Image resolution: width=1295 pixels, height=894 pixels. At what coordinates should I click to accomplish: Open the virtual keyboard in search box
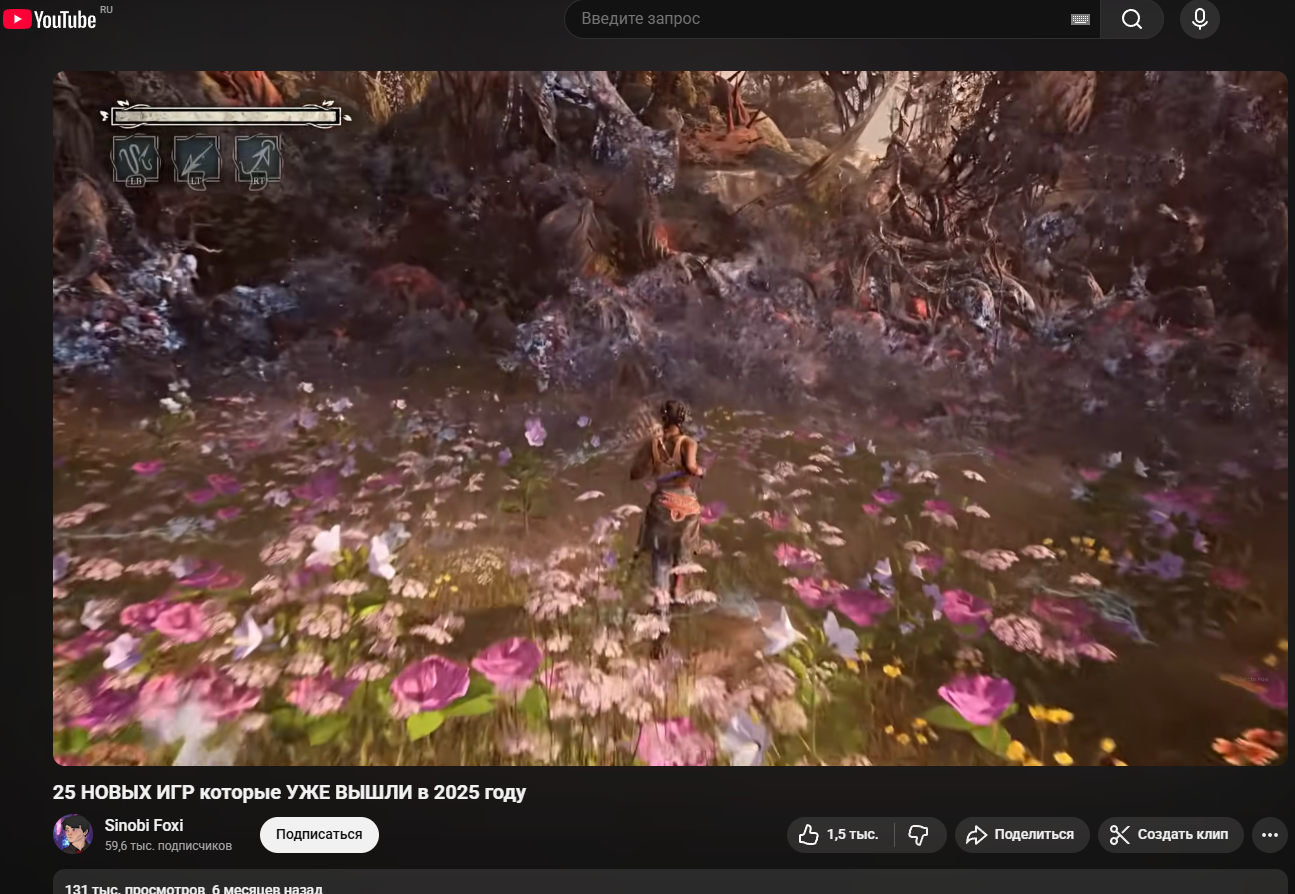1079,19
